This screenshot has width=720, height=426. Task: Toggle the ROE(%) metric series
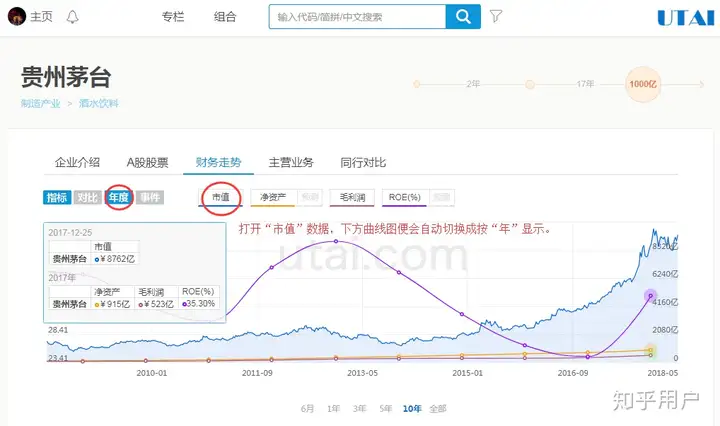pos(405,197)
